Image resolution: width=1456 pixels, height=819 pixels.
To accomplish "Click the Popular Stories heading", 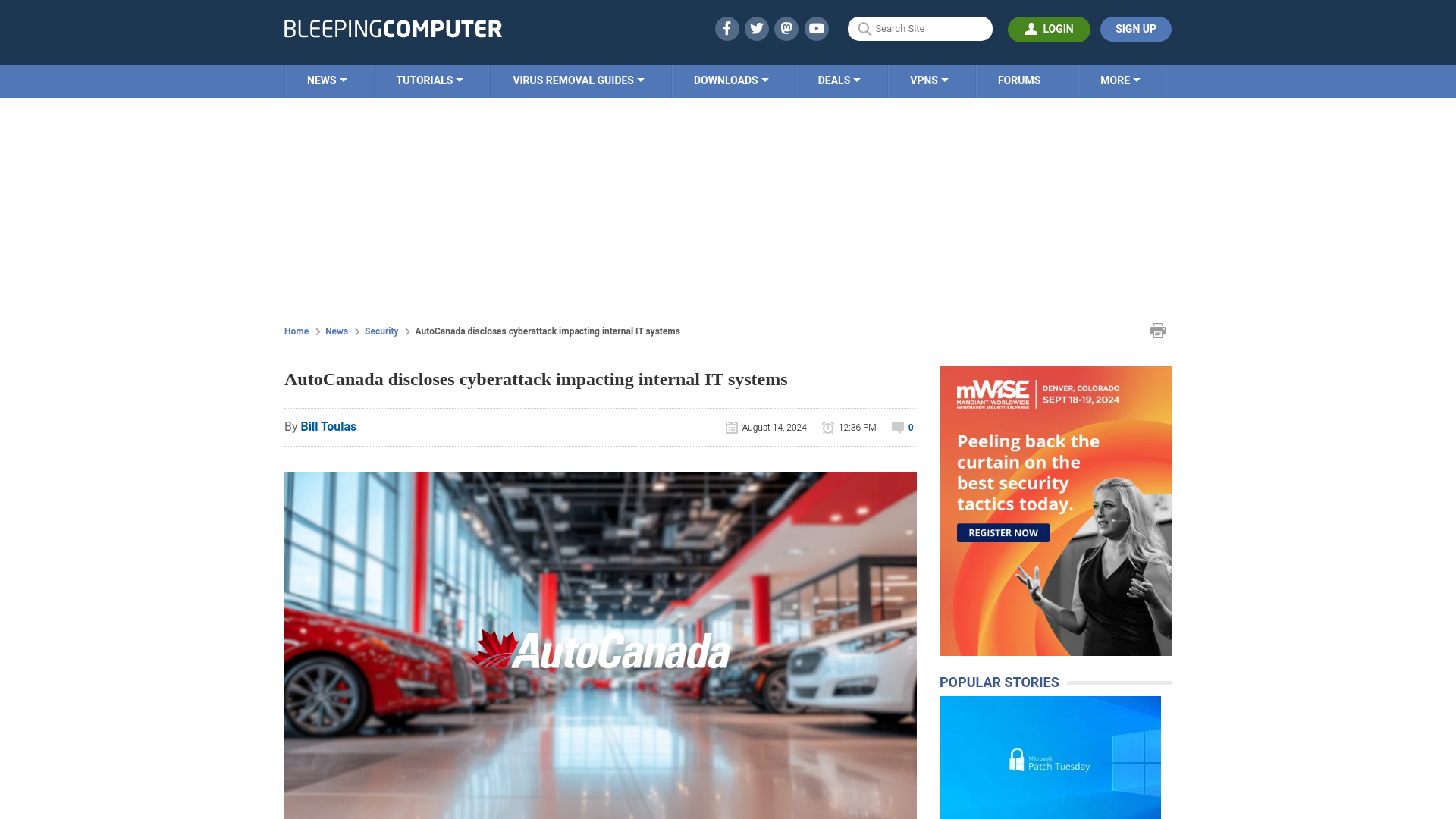I will coord(999,682).
